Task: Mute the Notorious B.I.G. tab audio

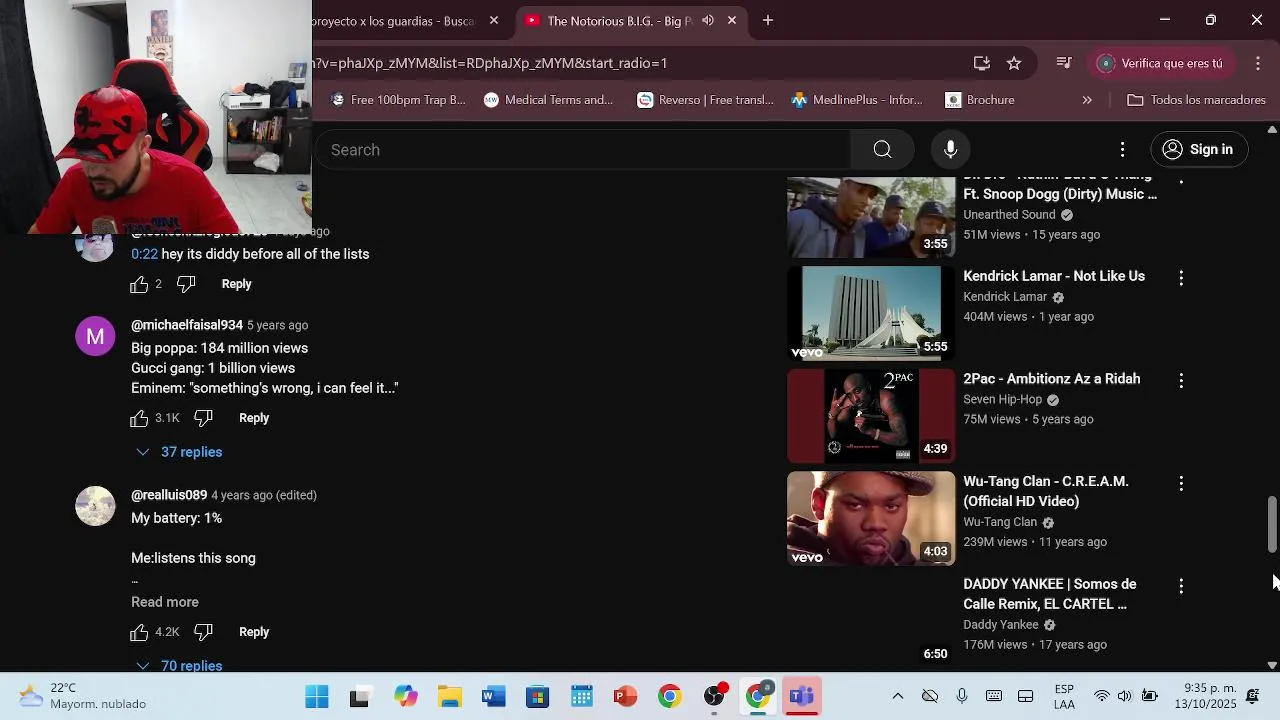Action: point(708,20)
